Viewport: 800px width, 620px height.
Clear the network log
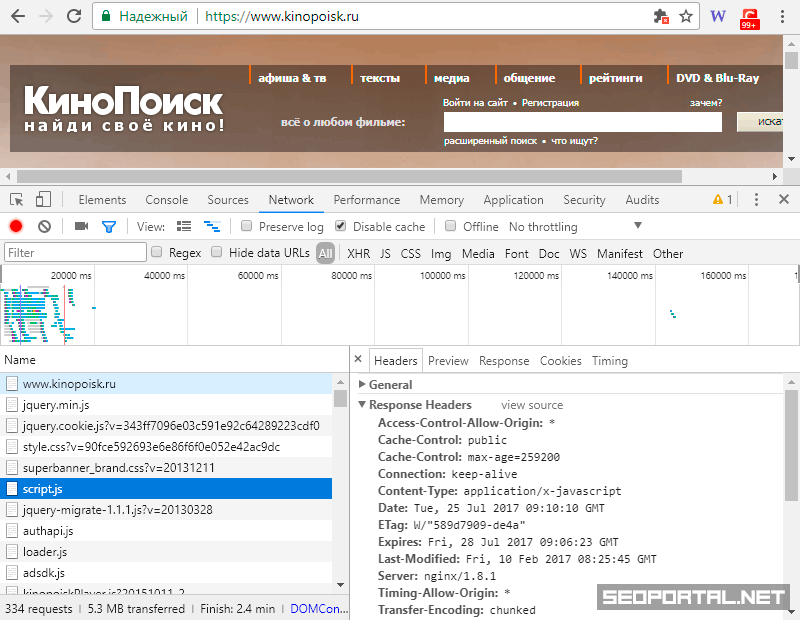tap(44, 227)
